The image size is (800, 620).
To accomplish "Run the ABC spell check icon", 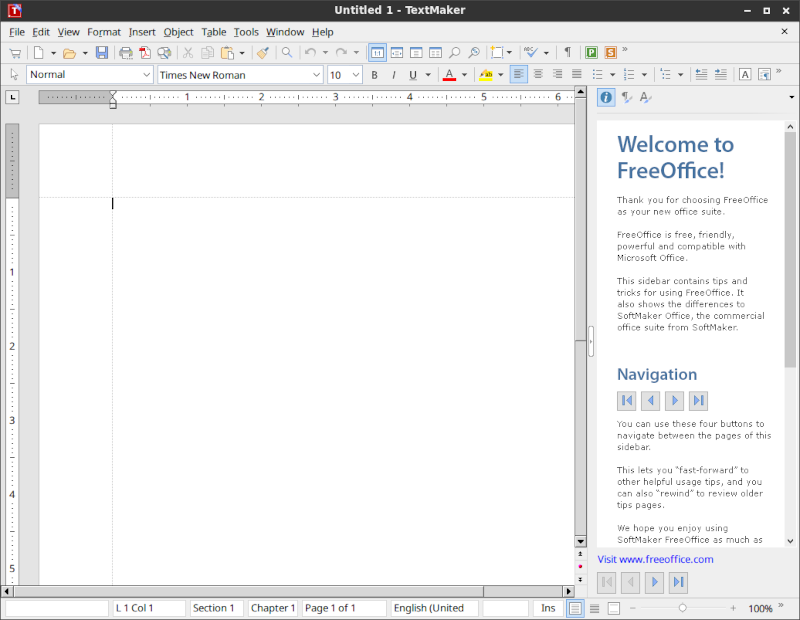I will (x=531, y=53).
